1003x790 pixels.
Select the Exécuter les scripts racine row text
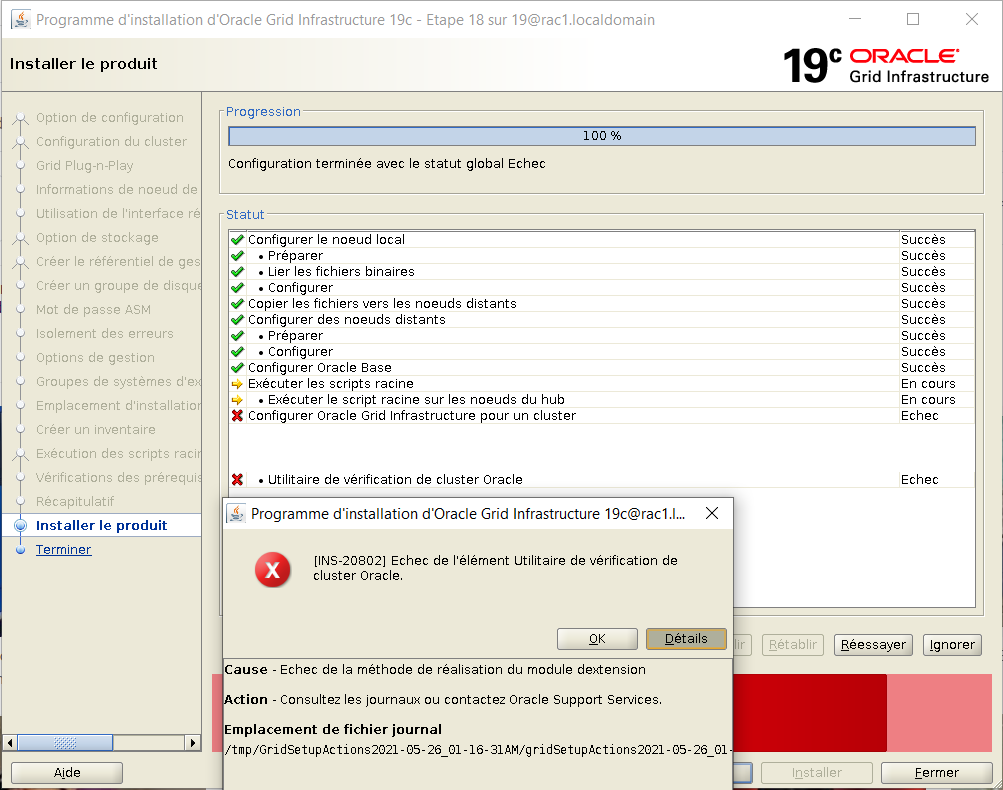click(x=331, y=384)
